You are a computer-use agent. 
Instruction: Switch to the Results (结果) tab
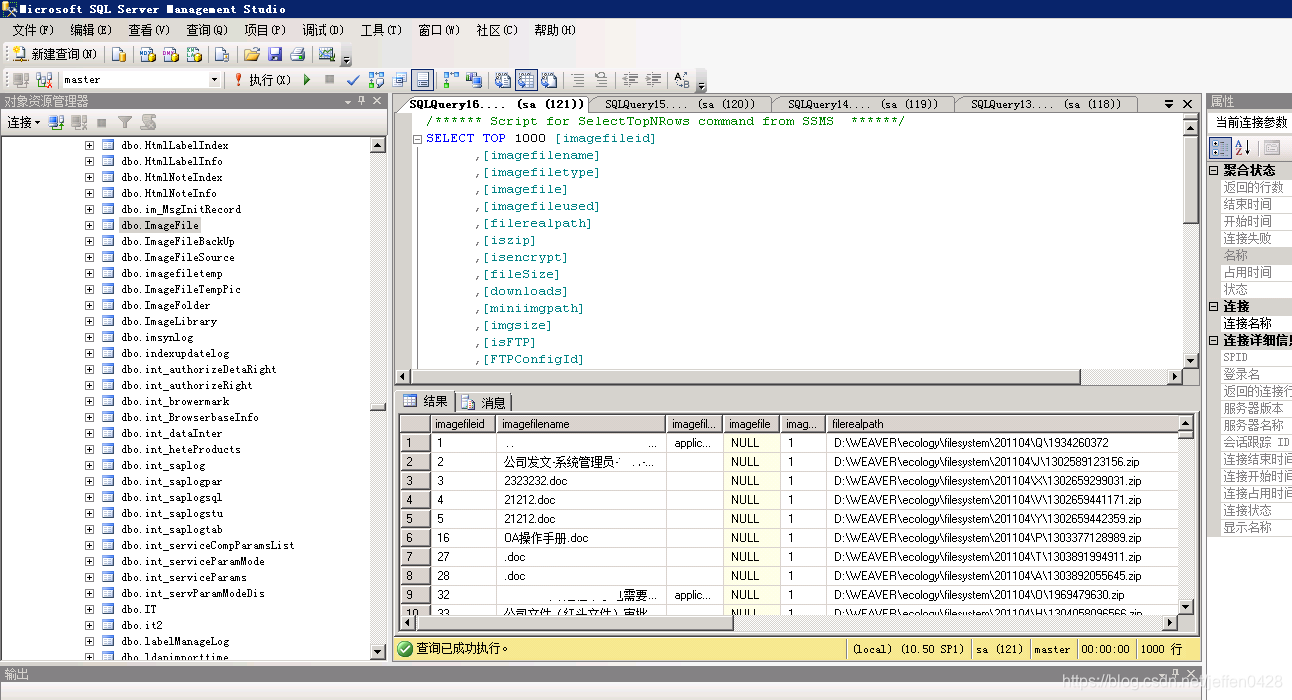coord(426,401)
